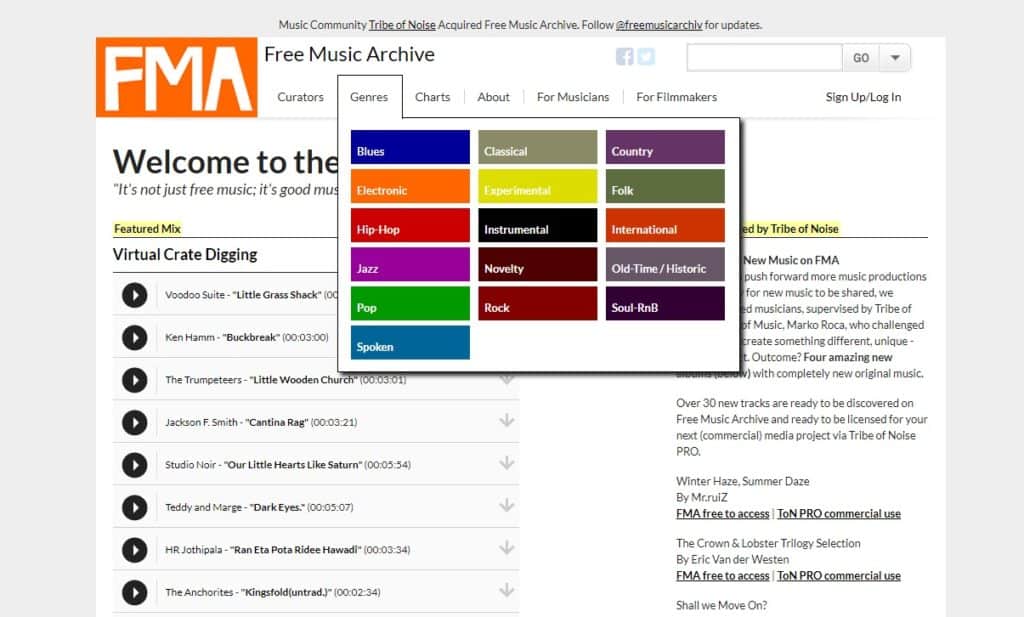1024x617 pixels.
Task: Download Studio Noir Our Little Hearts
Action: coord(506,463)
